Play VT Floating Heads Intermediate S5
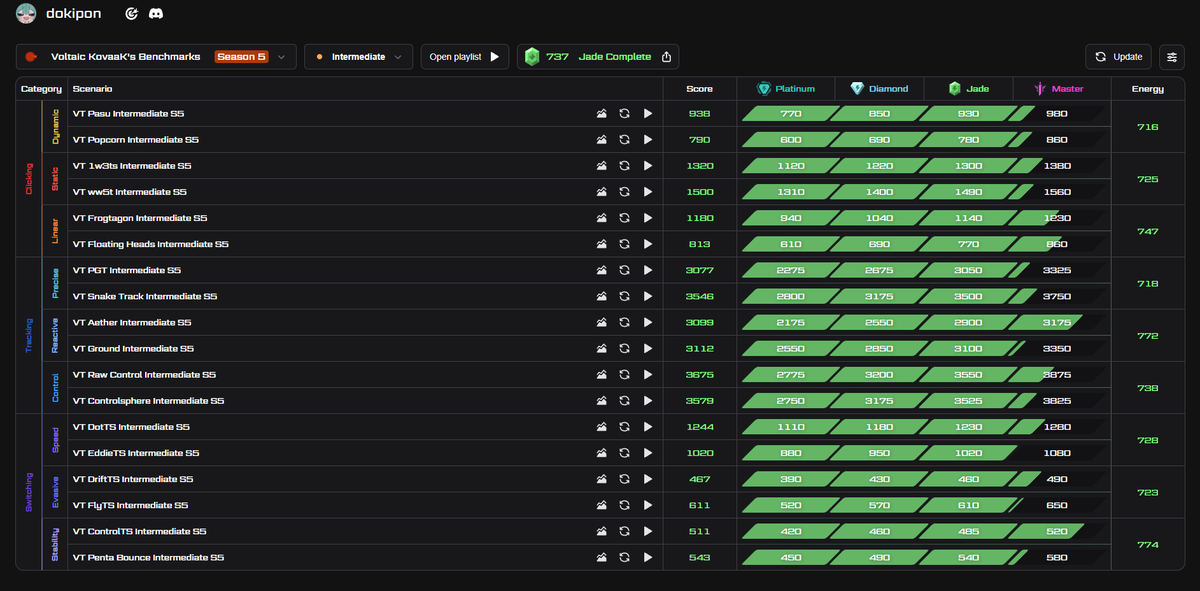The image size is (1200, 591). point(648,244)
